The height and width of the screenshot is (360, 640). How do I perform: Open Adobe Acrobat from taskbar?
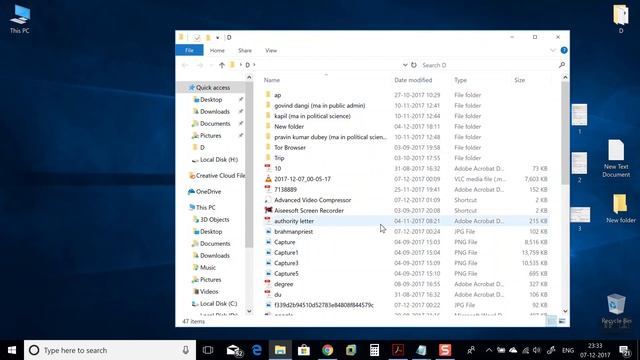(398, 350)
